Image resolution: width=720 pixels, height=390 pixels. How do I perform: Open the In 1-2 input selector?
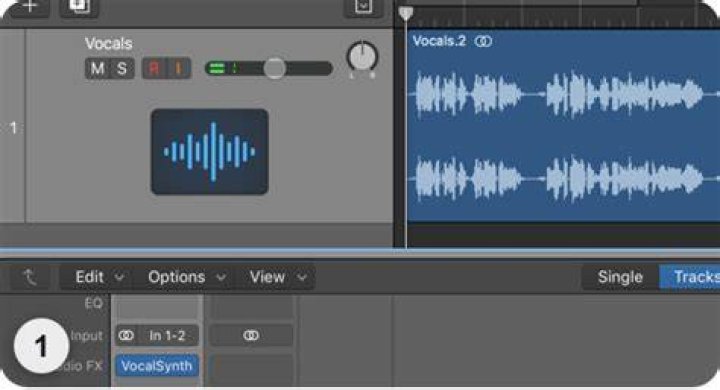coord(167,336)
